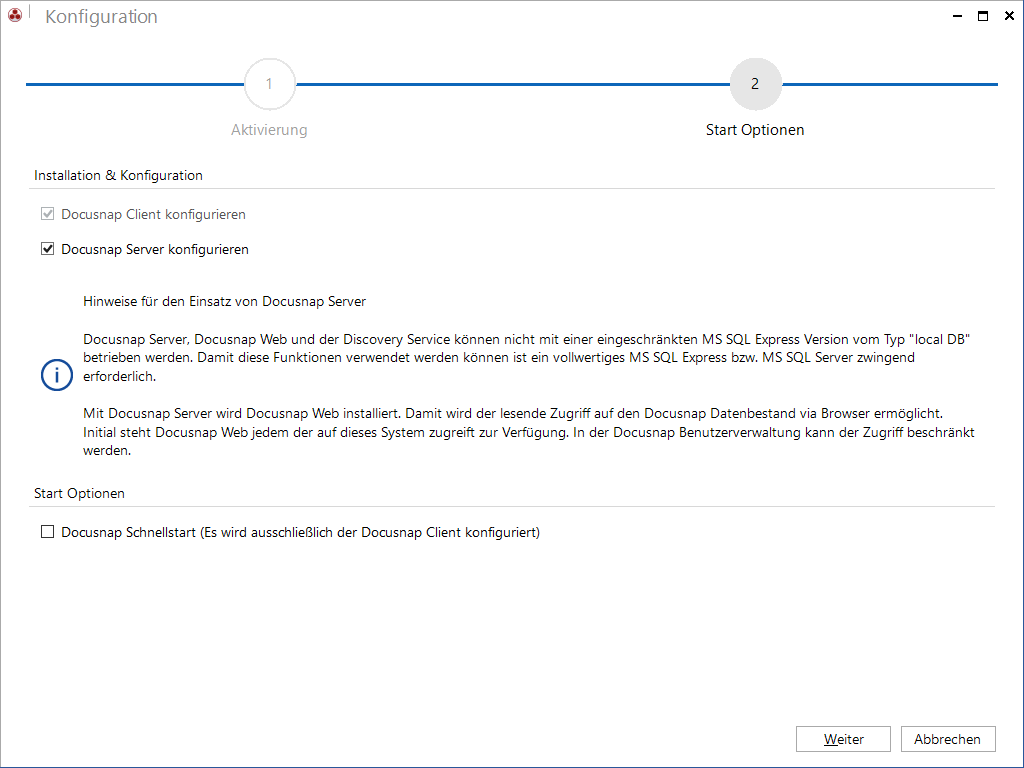Close the Konfiguration window with the X

click(1009, 16)
